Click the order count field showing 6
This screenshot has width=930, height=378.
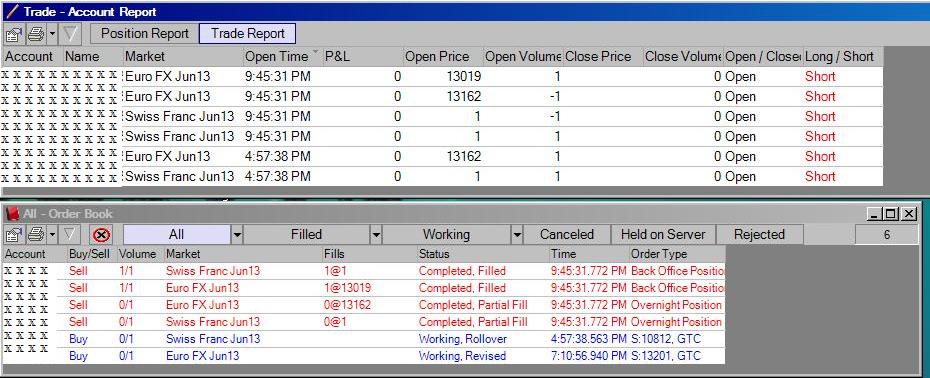887,235
